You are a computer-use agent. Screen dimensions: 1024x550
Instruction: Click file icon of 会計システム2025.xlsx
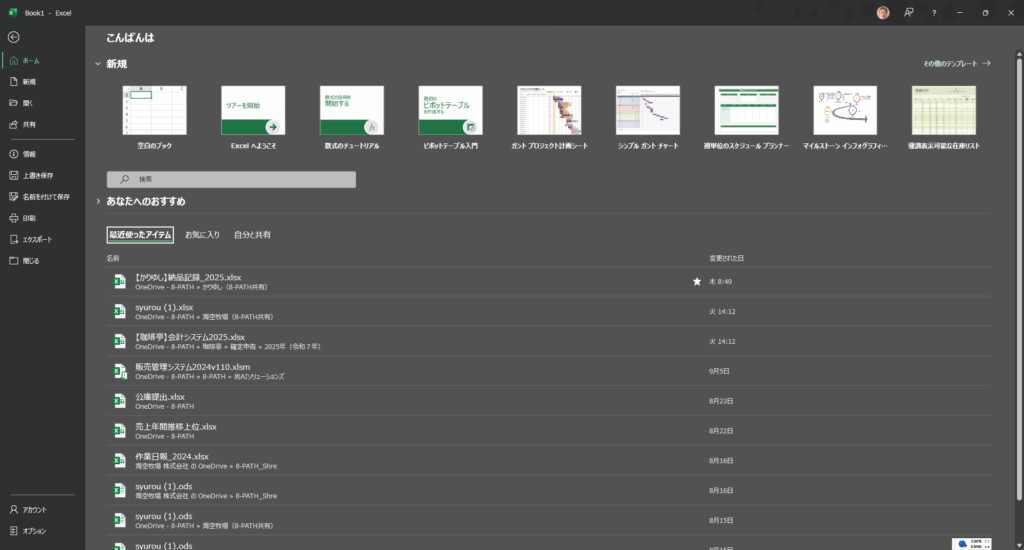tap(120, 341)
